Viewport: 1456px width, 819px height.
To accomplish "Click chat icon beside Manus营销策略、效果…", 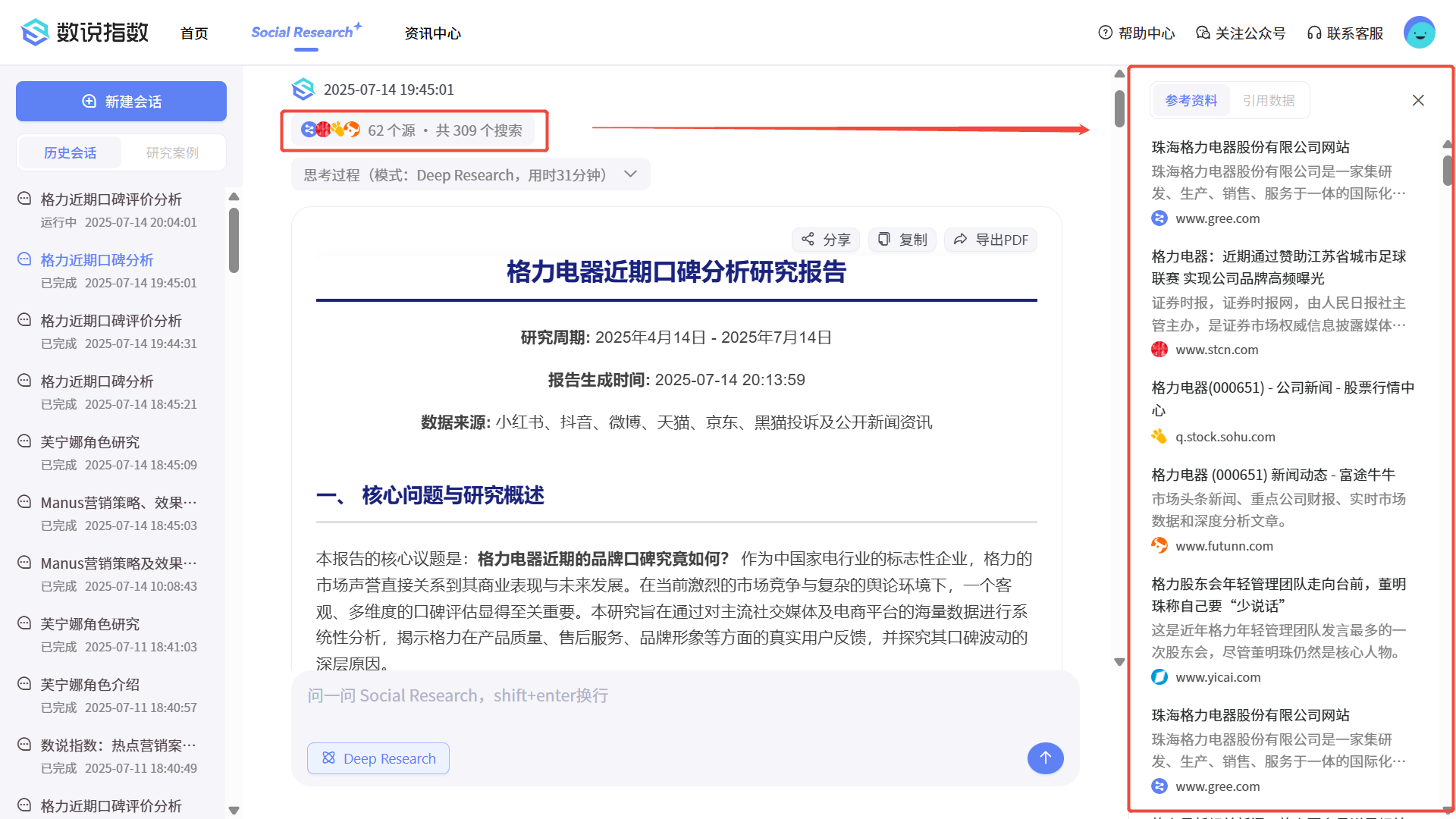I will point(24,502).
